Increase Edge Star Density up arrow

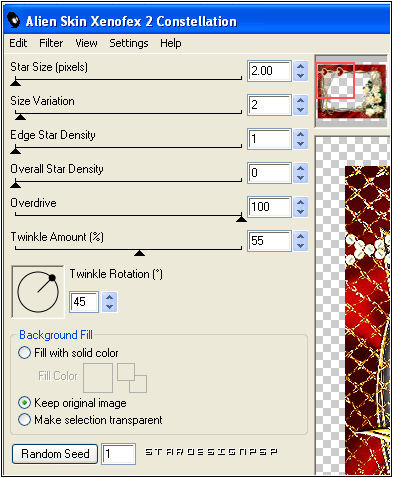coord(300,134)
